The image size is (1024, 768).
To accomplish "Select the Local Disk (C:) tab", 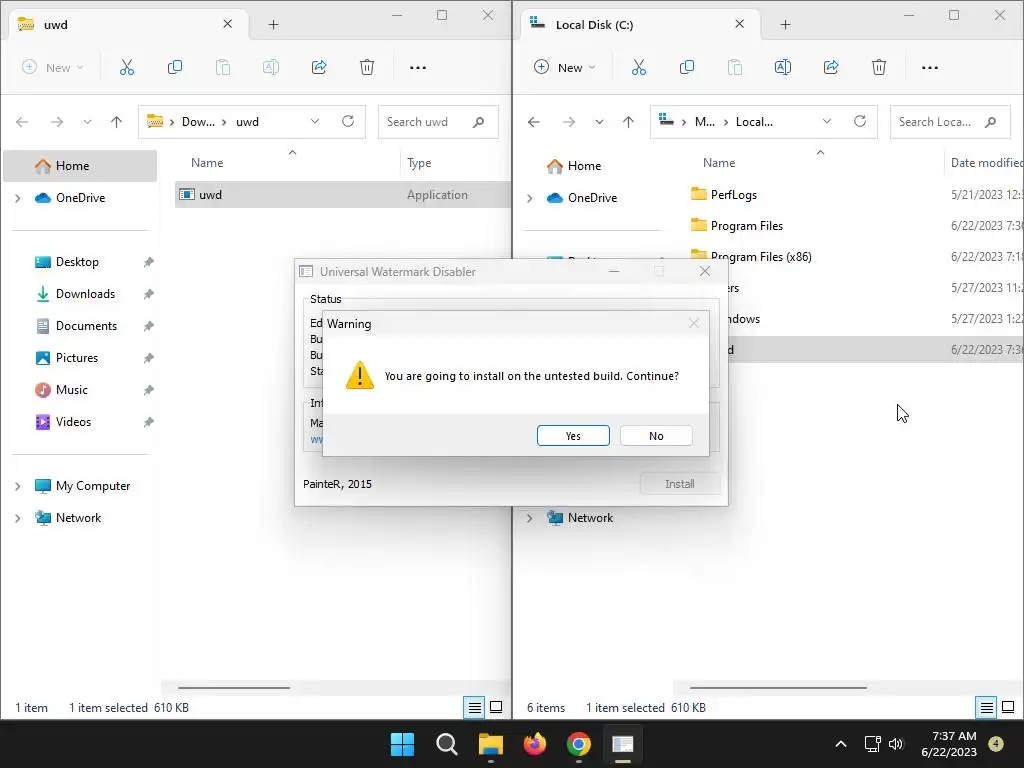I will pos(641,25).
